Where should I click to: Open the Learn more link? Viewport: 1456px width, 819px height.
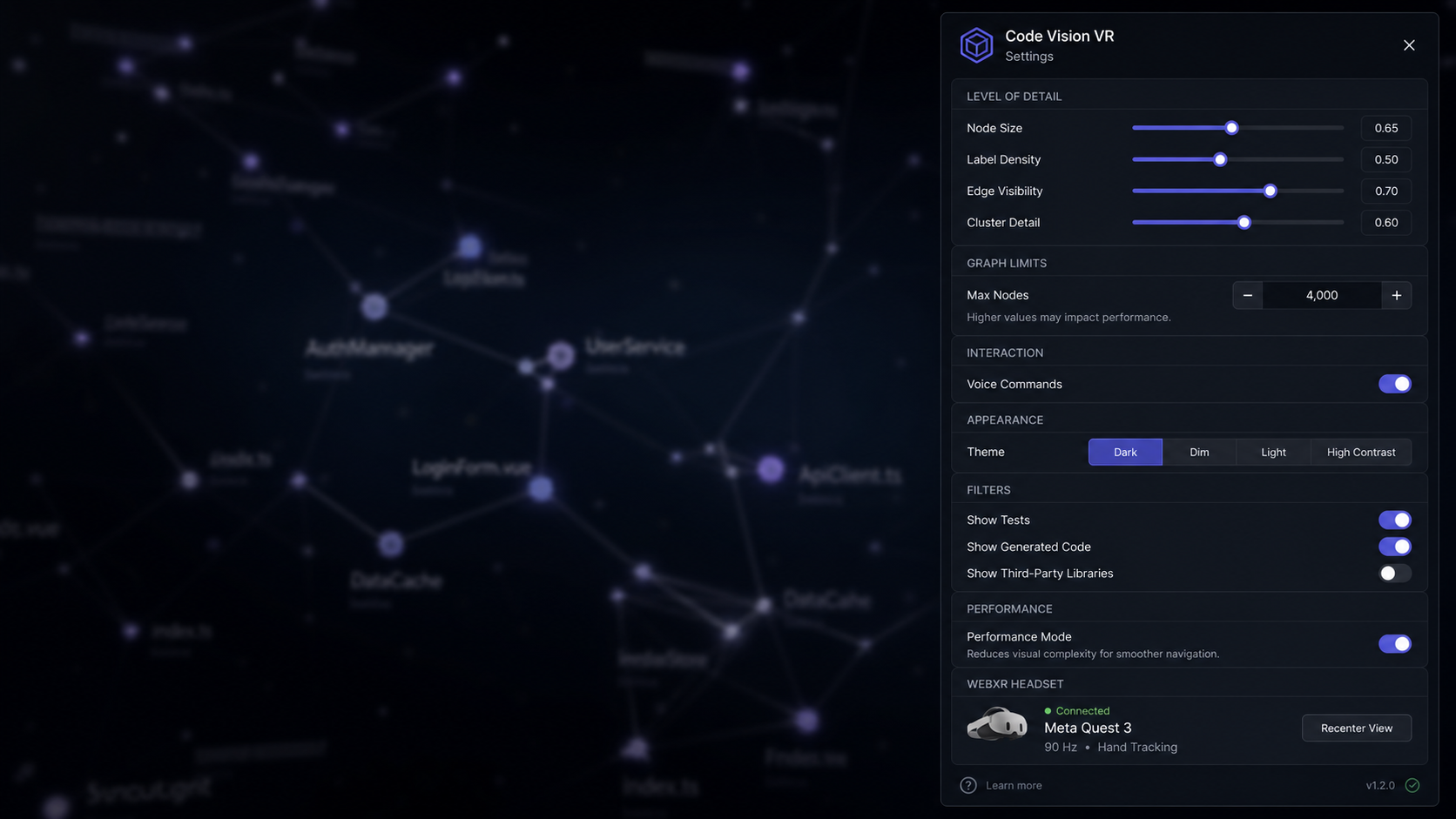[x=1014, y=785]
